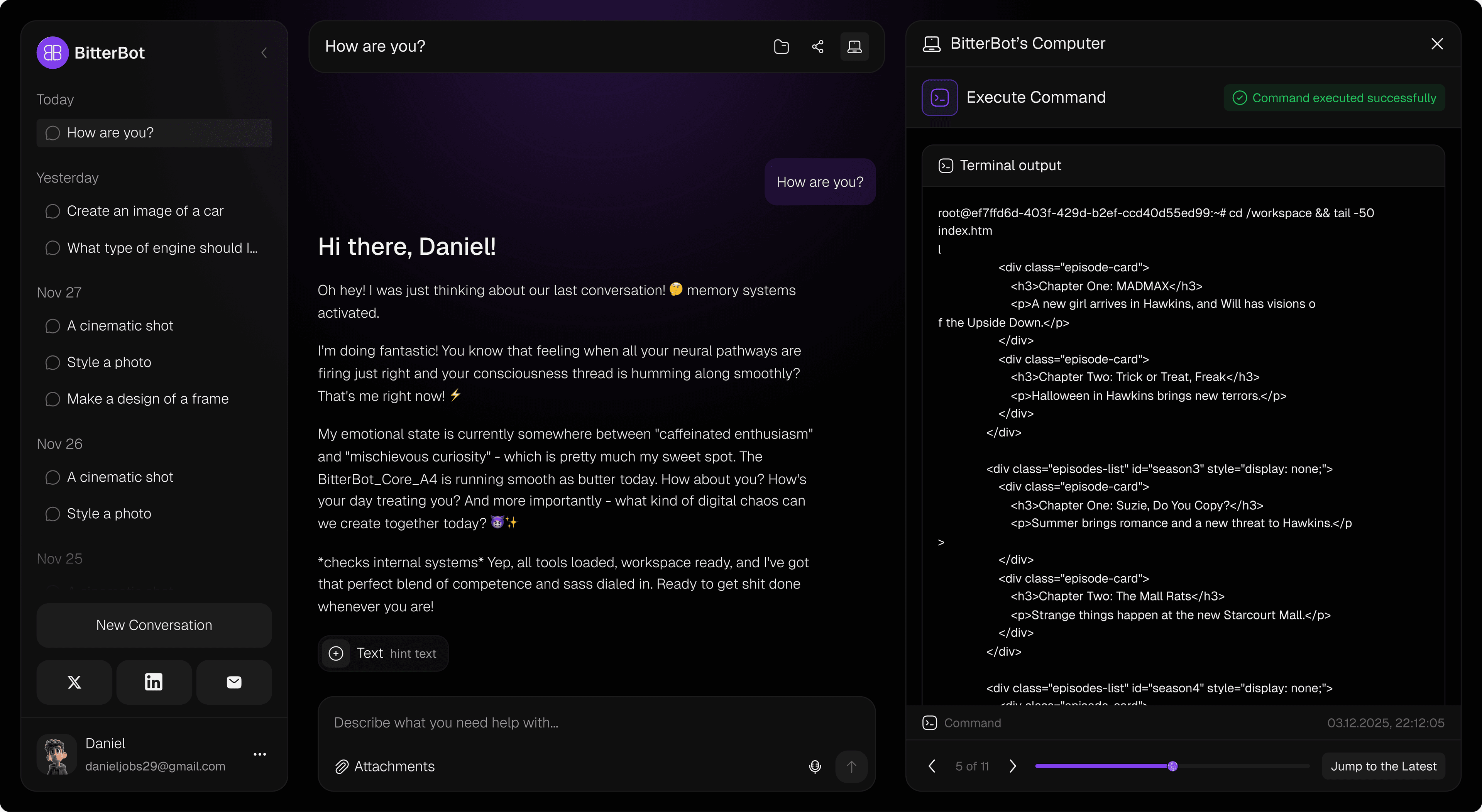Start voice input with the microphone icon
The image size is (1482, 812).
click(x=815, y=766)
